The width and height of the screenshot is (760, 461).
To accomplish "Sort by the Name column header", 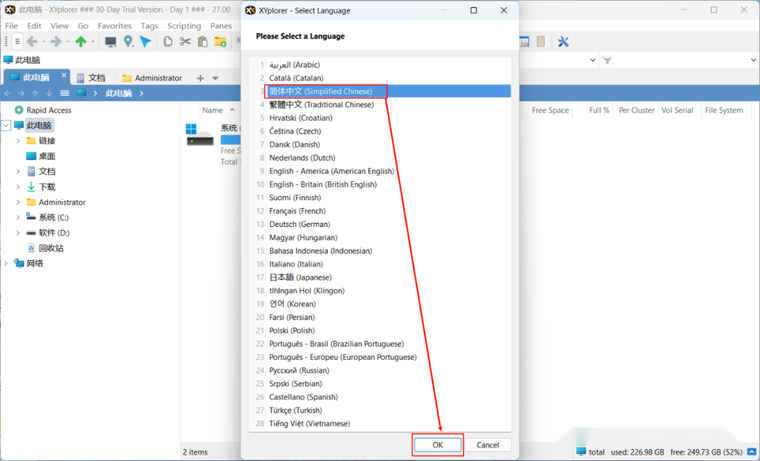I will (212, 110).
